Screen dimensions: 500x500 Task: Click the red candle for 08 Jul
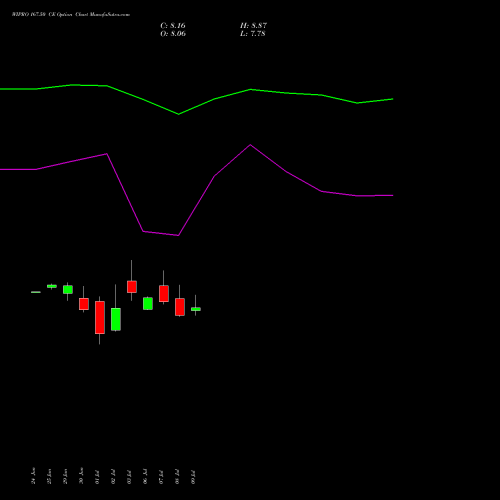180,307
